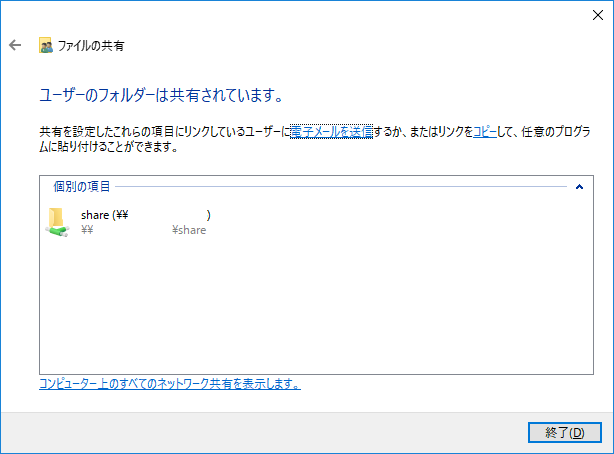The height and width of the screenshot is (454, 614).
Task: Collapse the 個別の項目 group chevron
Action: tap(579, 187)
